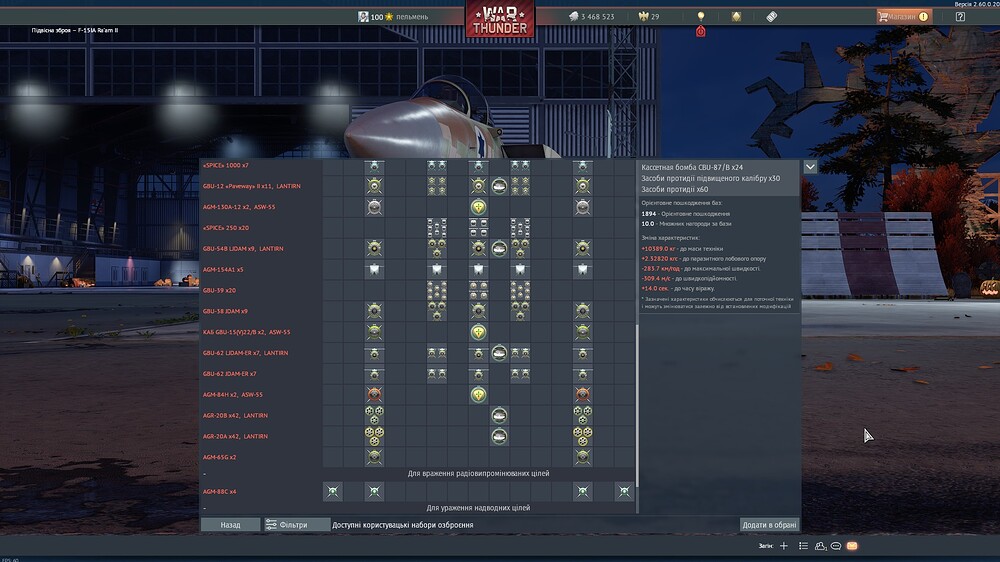
Task: Select AGM-154A1 x5 preset
Action: click(223, 269)
